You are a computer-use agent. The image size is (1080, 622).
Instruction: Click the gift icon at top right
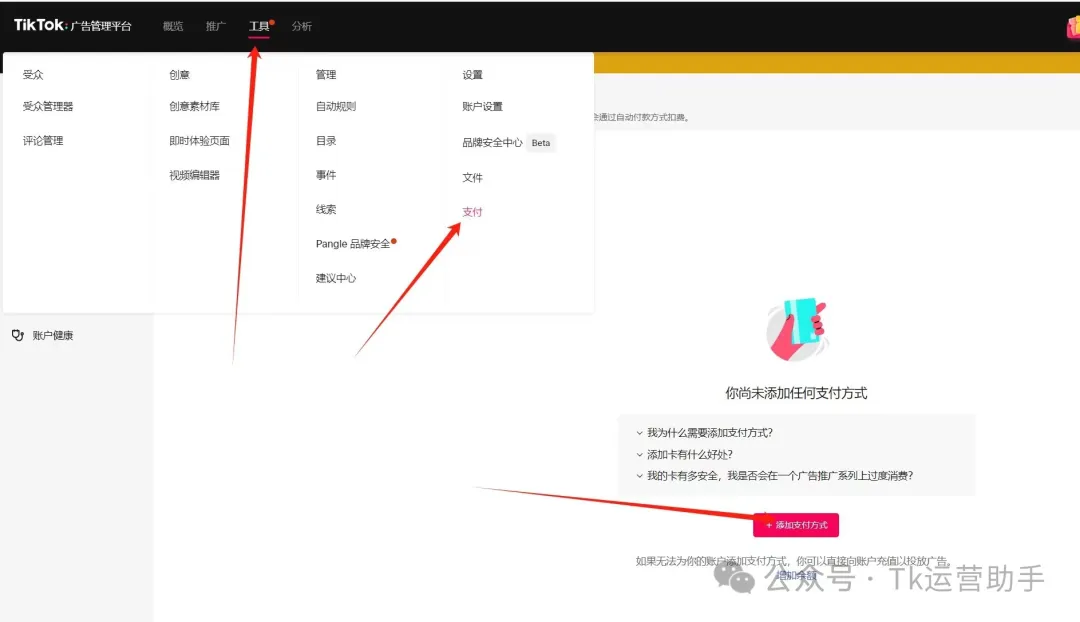(1072, 27)
